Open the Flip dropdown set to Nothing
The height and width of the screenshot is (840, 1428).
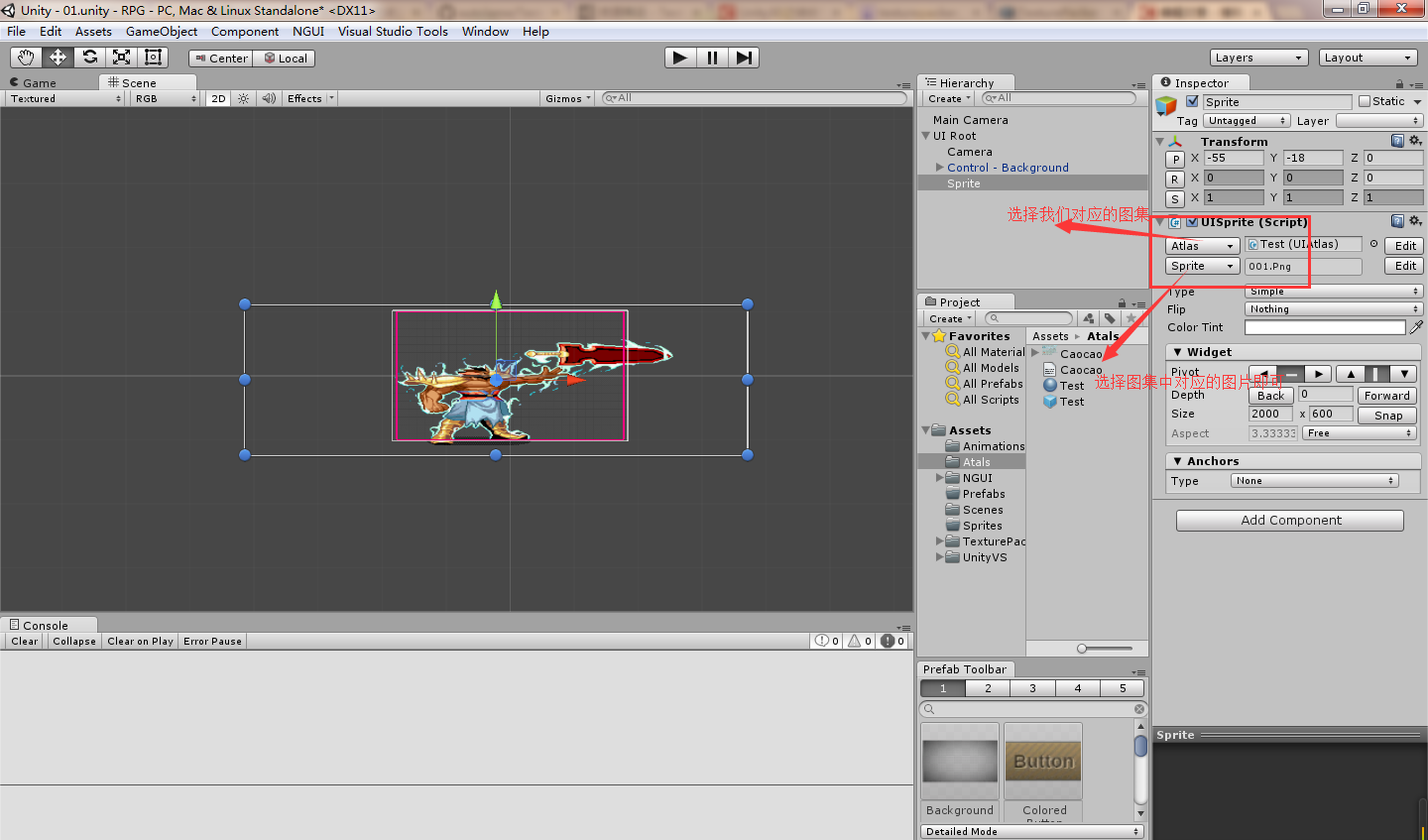[1333, 308]
